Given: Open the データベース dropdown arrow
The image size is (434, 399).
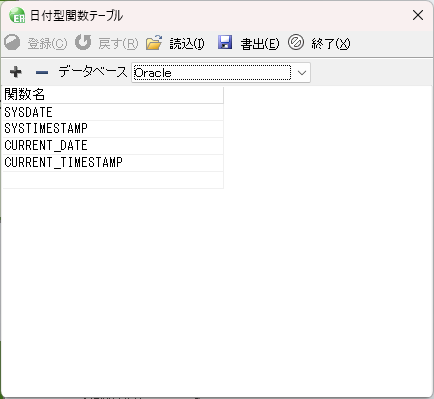Looking at the screenshot, I should [x=302, y=73].
